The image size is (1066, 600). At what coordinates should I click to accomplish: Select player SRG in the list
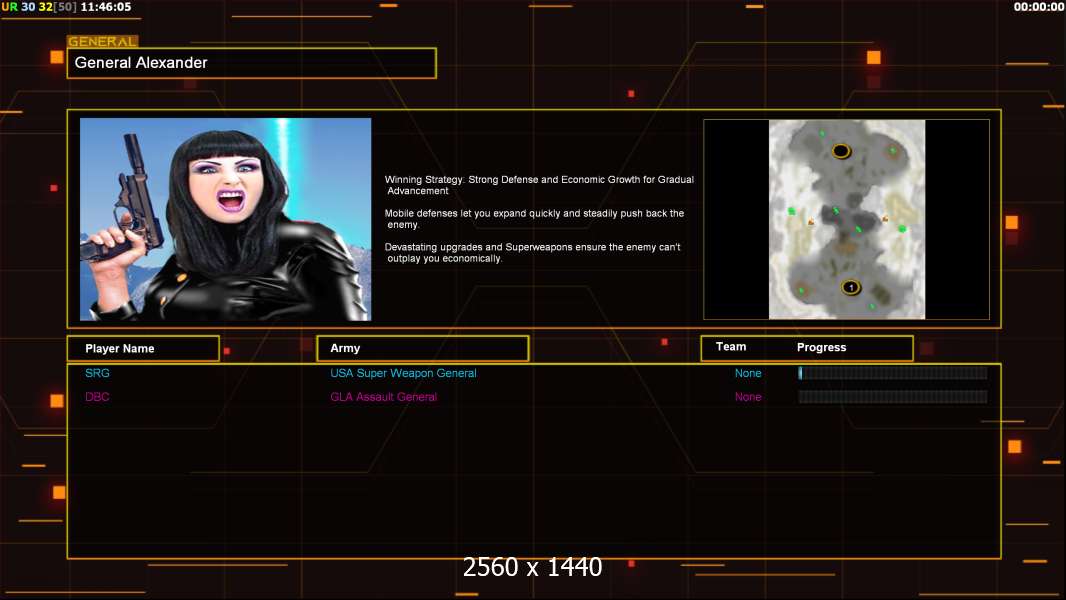pyautogui.click(x=97, y=373)
